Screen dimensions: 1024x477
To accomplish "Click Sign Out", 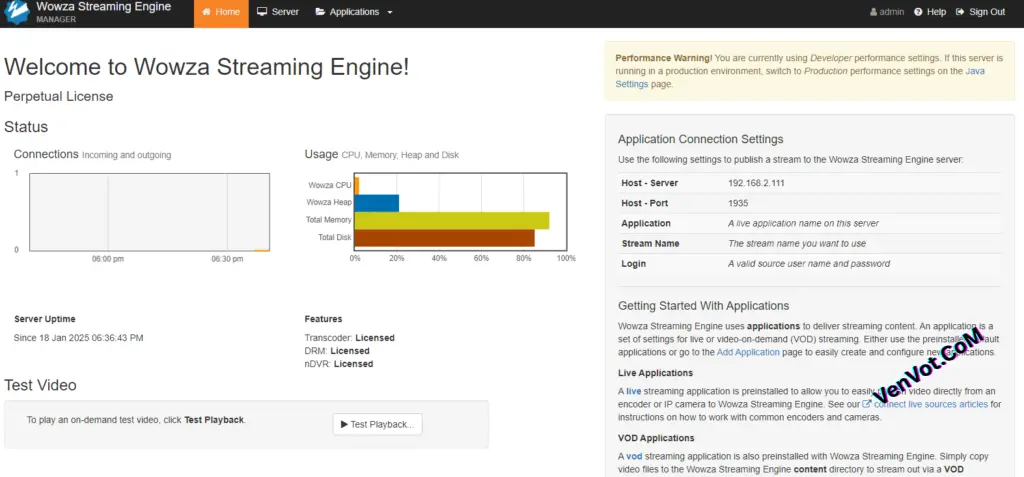I will pos(980,12).
